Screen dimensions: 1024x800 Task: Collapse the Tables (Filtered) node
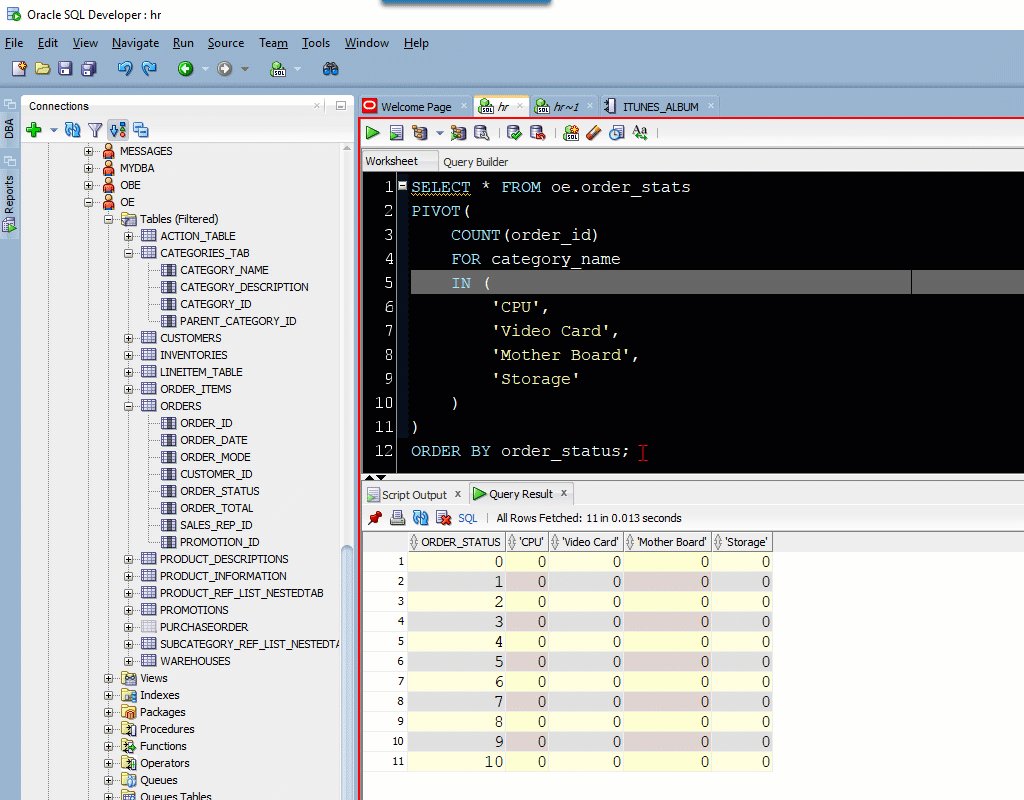[x=108, y=219]
